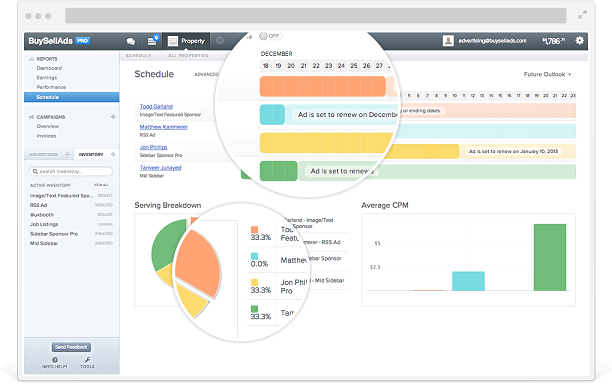Open campaigns Invoices
Screen dimensions: 612x384
pos(46,136)
